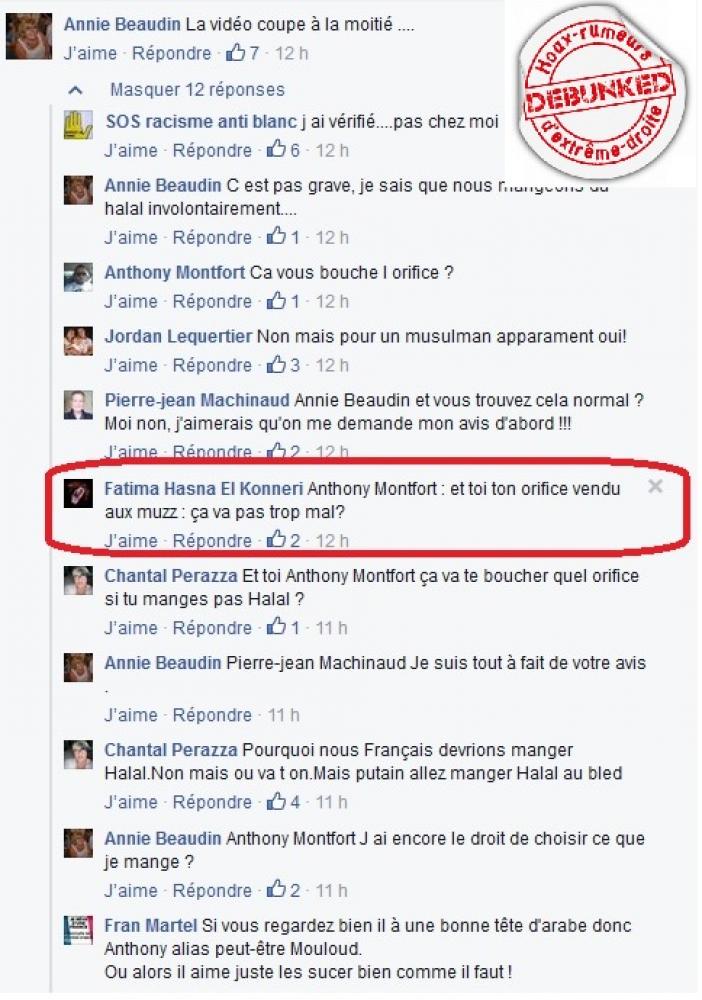Open Anthony Montfort's profile picture

click(78, 277)
